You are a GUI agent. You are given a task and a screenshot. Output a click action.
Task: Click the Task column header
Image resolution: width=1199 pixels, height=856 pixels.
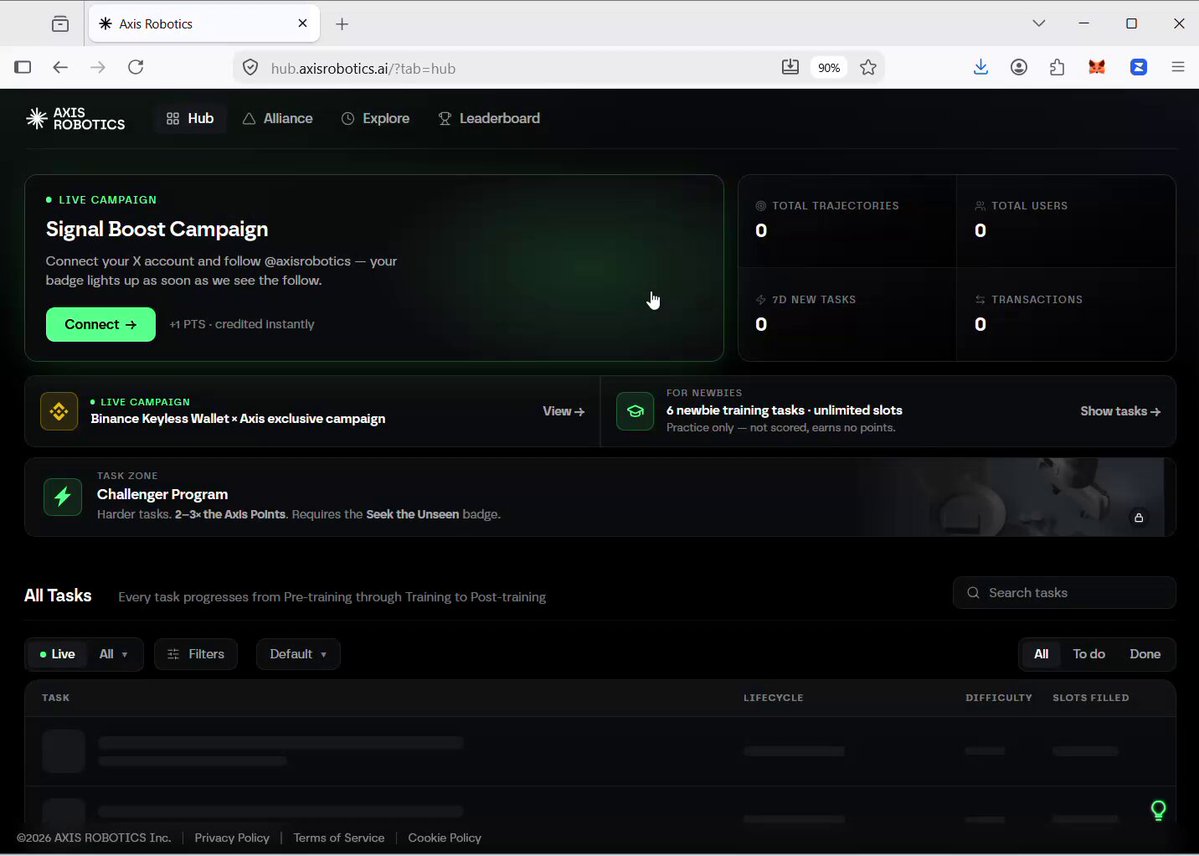point(56,698)
